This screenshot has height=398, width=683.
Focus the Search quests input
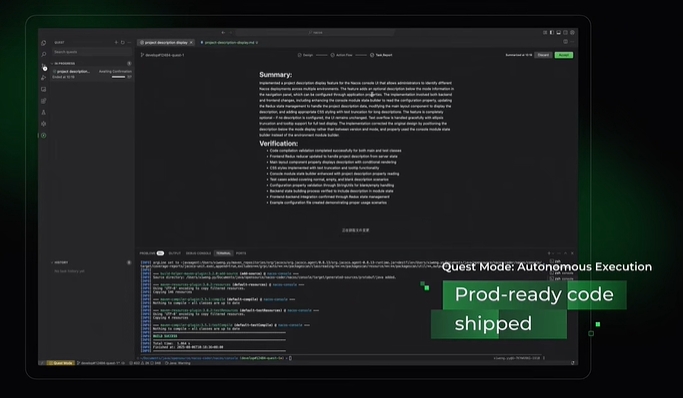[x=91, y=52]
